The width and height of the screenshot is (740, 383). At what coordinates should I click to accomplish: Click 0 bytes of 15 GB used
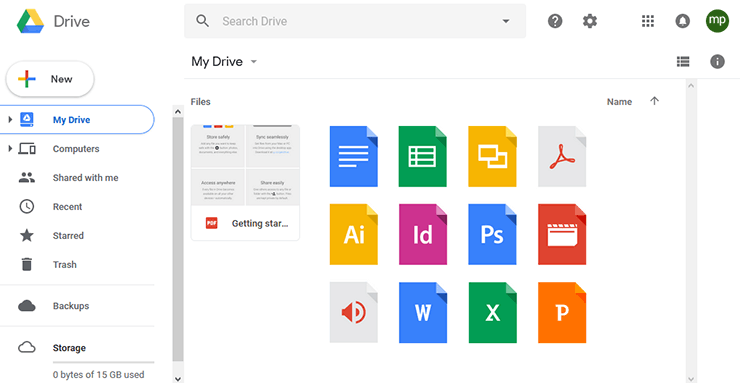tap(99, 375)
